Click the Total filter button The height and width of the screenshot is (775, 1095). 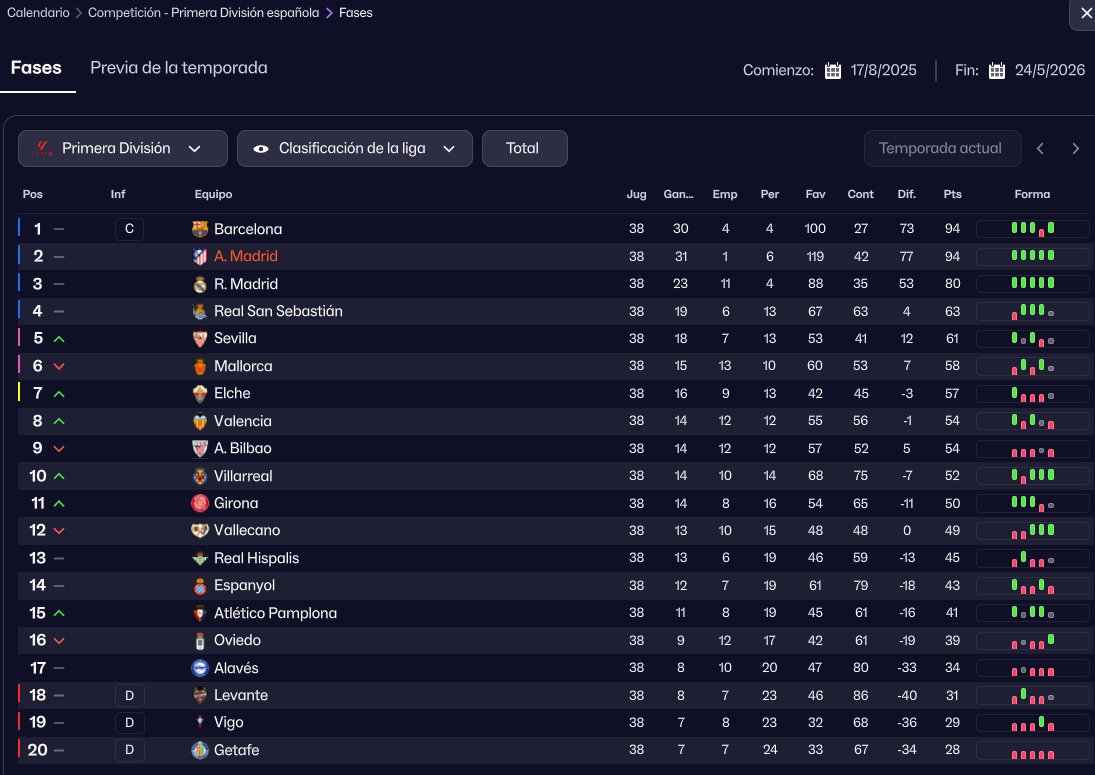(x=523, y=149)
